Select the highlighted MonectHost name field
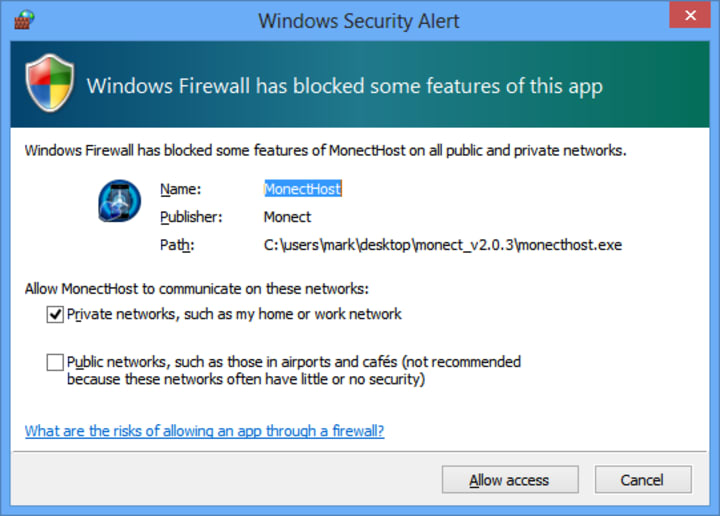The image size is (720, 516). click(x=302, y=188)
